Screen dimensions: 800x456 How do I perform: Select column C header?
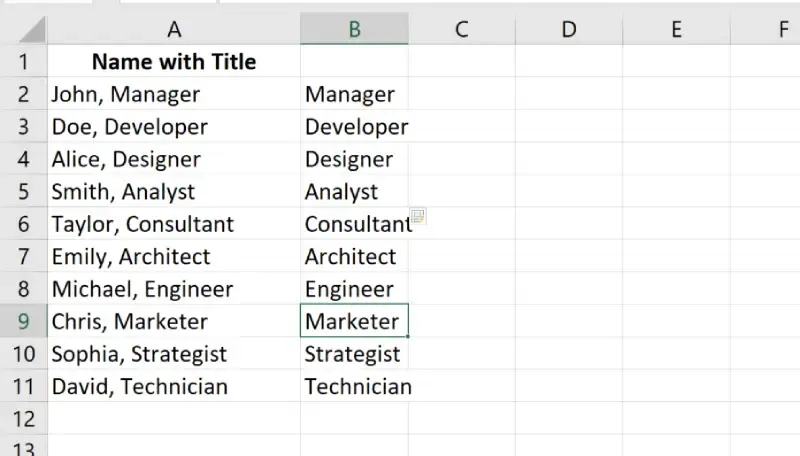462,29
